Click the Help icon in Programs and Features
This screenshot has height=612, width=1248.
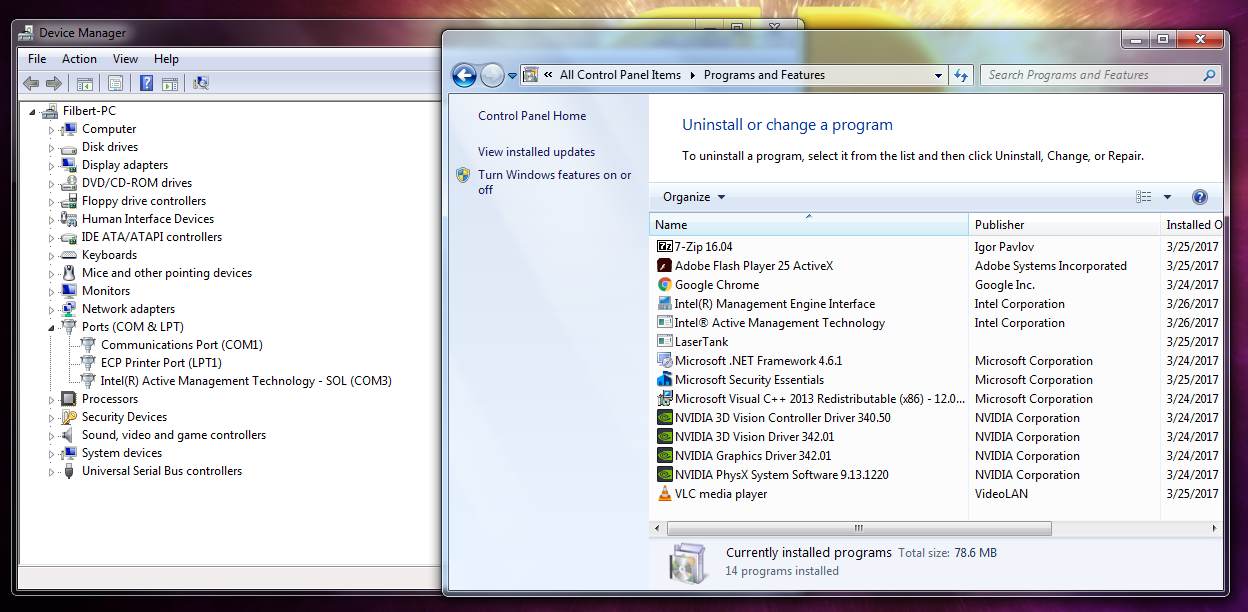[1200, 197]
